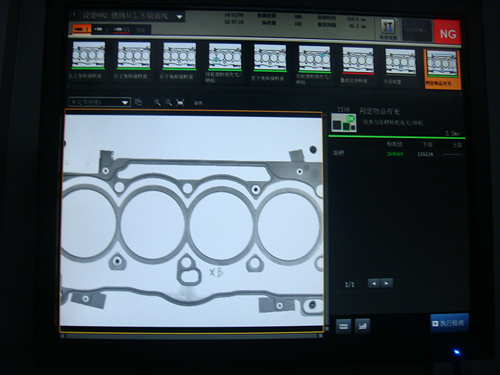Click the blue run inspection button
Screen dimensions: 500x375
coord(449,323)
